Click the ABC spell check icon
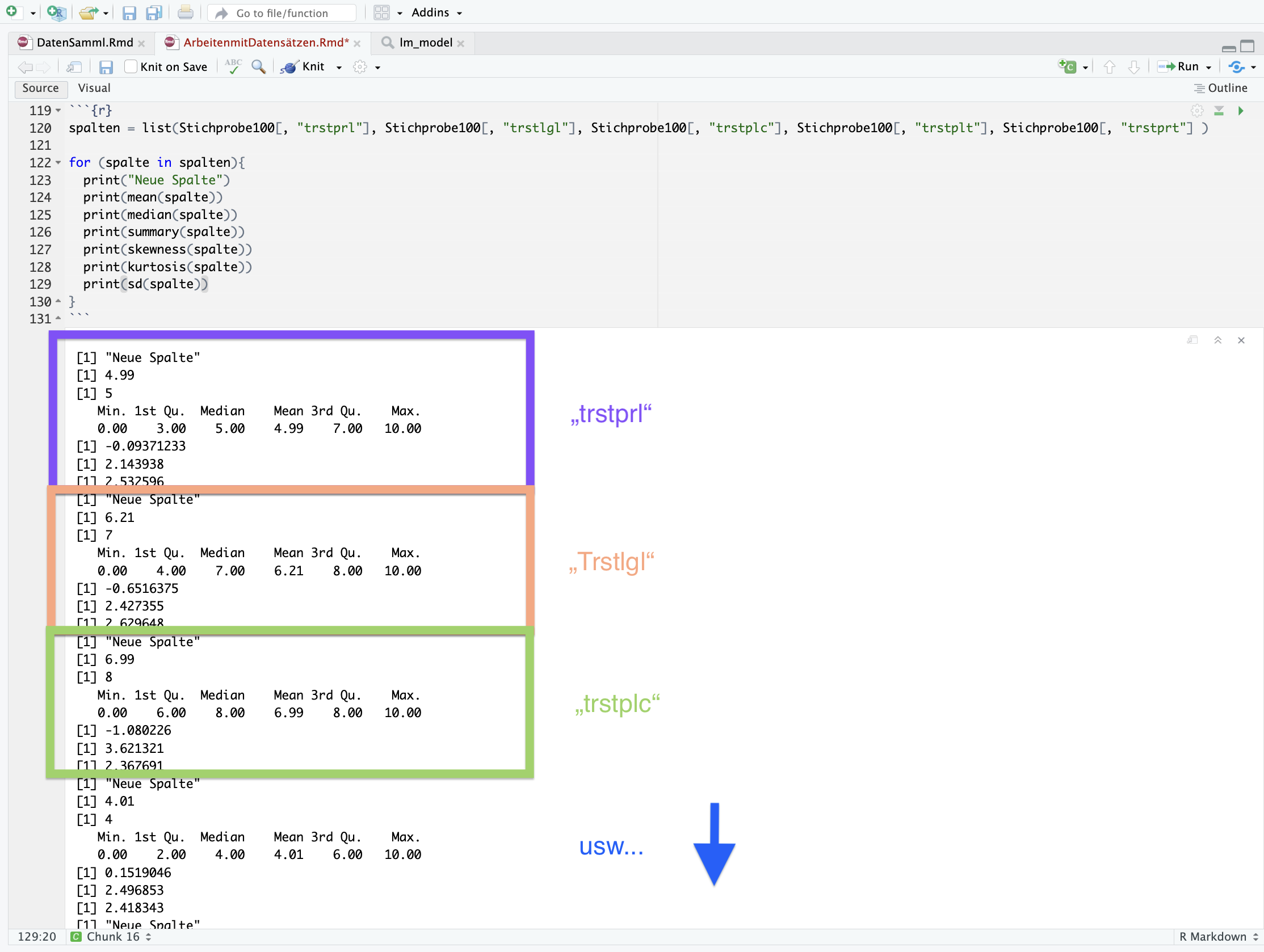Viewport: 1264px width, 952px height. pos(233,66)
